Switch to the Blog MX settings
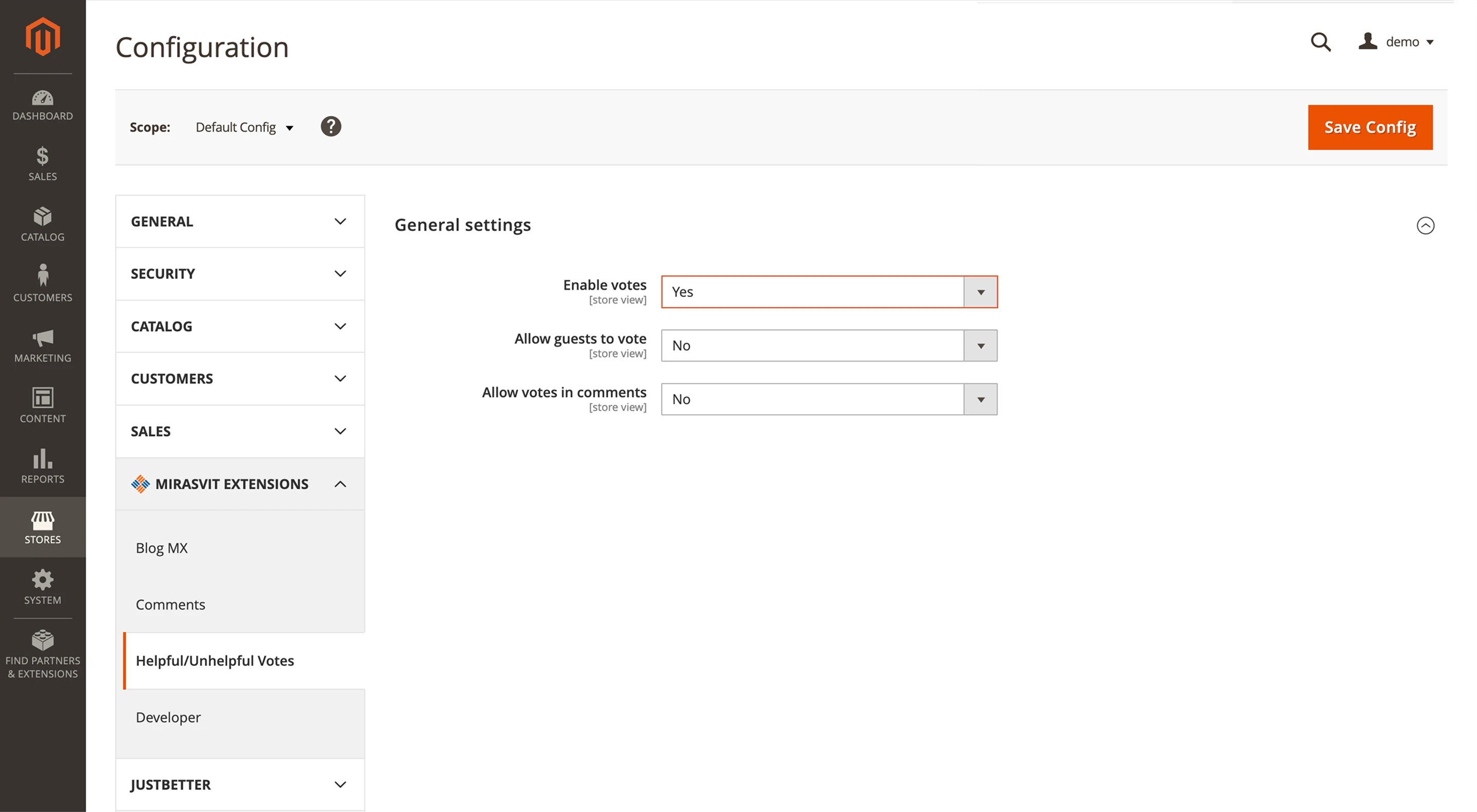The height and width of the screenshot is (812, 1477). pyautogui.click(x=161, y=547)
